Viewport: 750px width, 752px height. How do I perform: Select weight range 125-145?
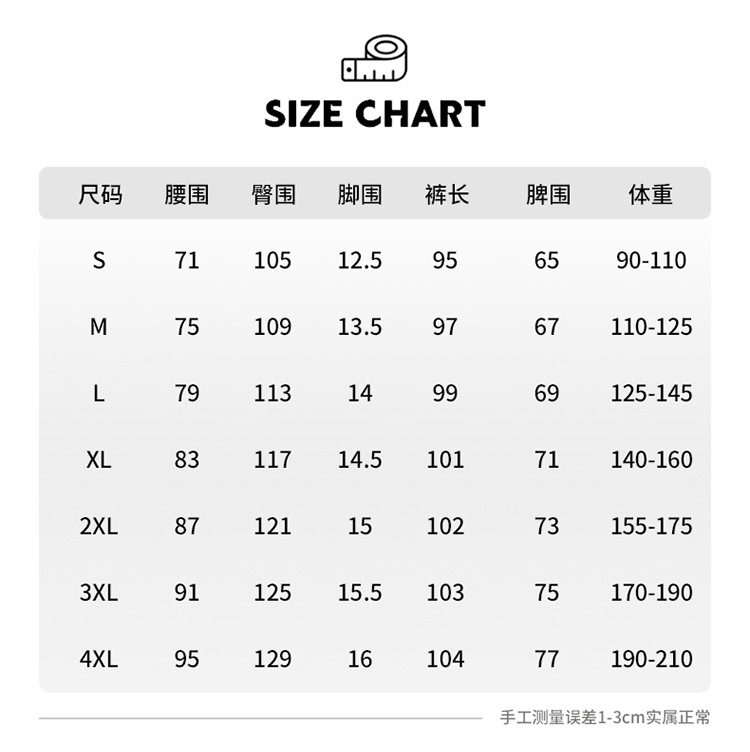click(x=651, y=393)
